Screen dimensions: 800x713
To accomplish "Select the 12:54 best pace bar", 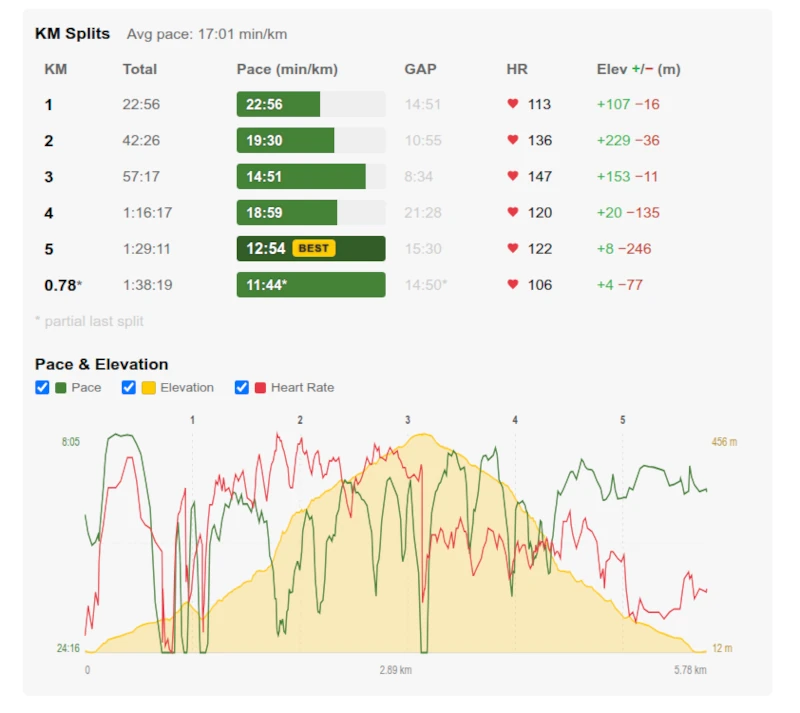I will pyautogui.click(x=311, y=249).
